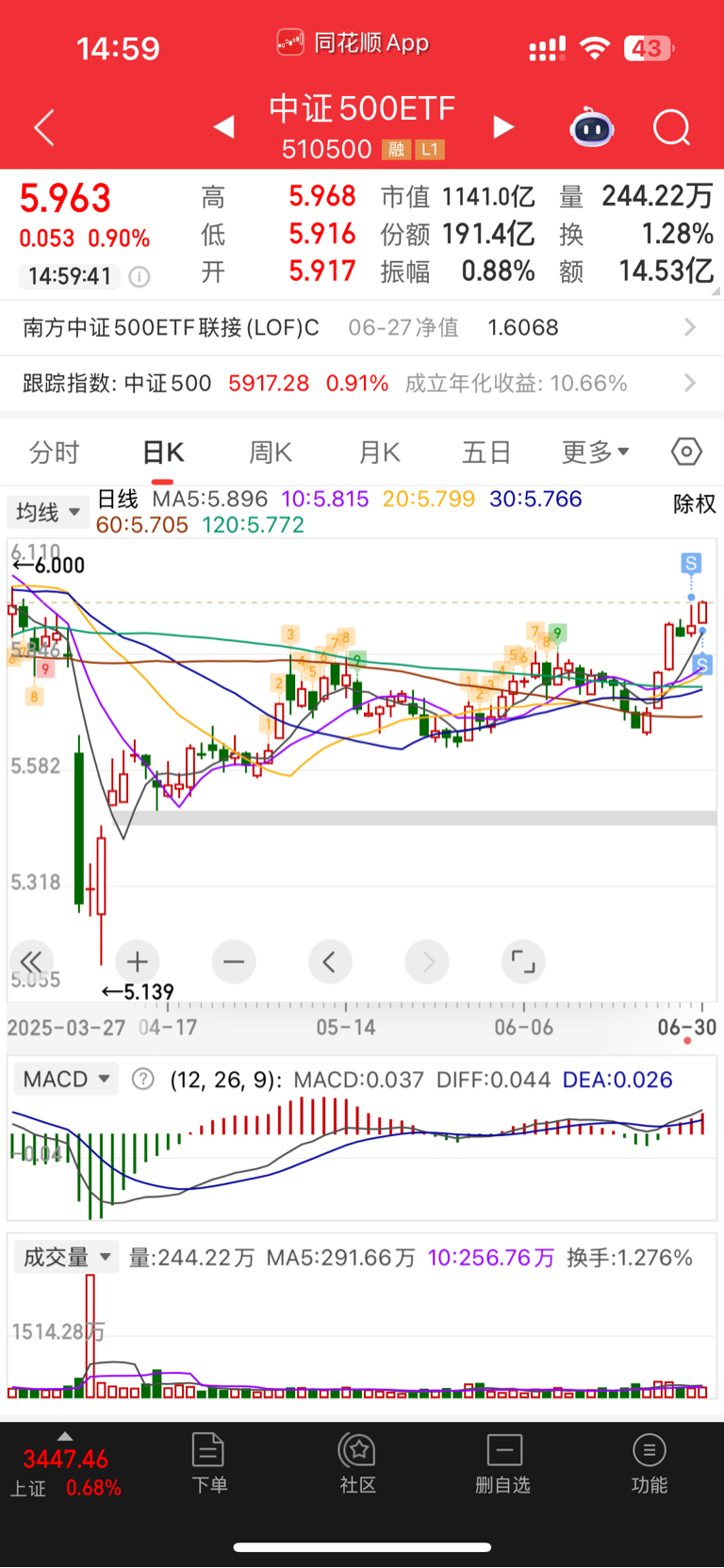Zoom in chart with plus button

(138, 962)
